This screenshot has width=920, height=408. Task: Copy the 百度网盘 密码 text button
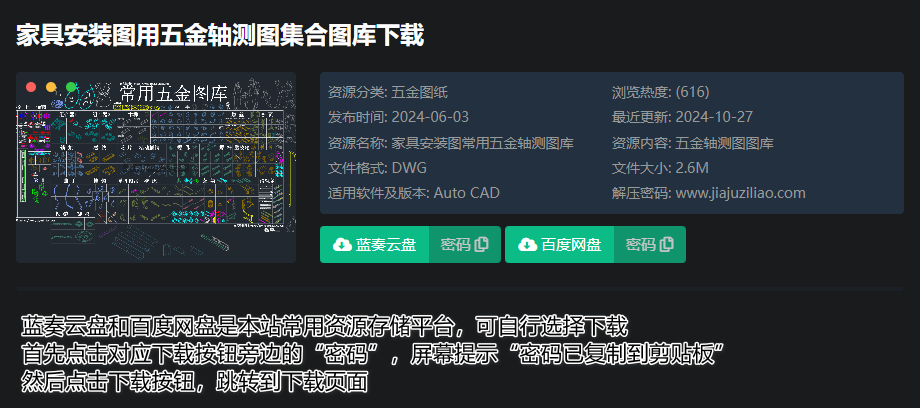point(641,245)
